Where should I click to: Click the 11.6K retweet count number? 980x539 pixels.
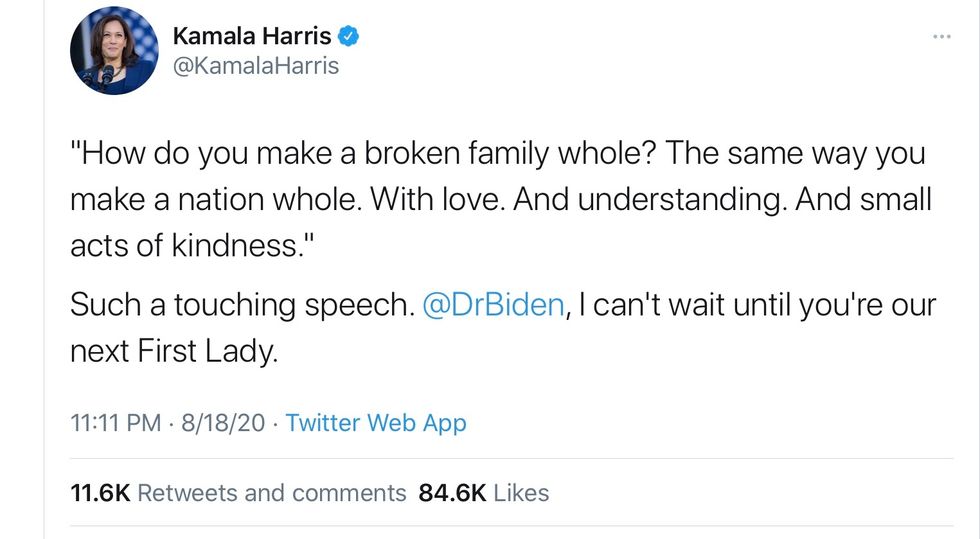99,493
